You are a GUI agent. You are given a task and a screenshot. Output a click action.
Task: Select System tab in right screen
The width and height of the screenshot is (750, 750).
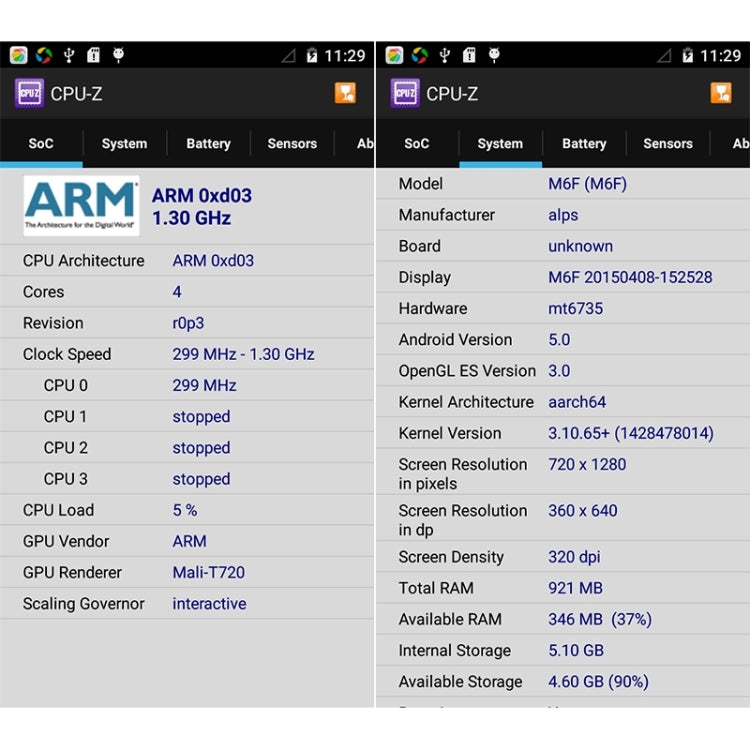point(500,143)
